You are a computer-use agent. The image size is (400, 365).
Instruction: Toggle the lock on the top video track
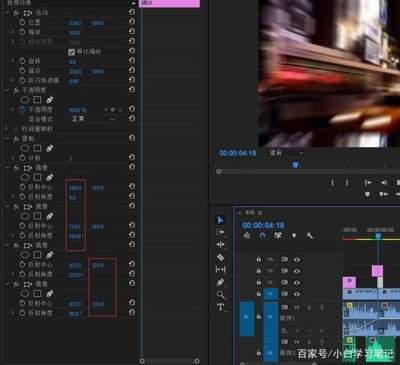tap(259, 259)
